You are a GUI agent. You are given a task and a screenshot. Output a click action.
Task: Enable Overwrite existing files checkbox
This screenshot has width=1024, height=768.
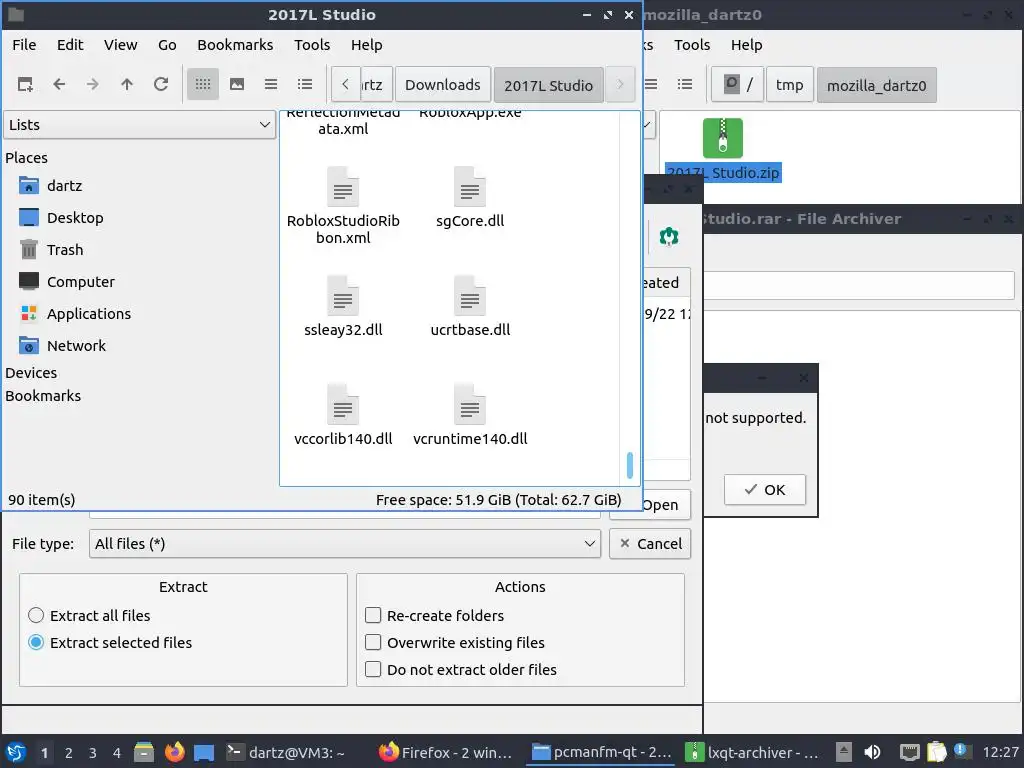(373, 643)
